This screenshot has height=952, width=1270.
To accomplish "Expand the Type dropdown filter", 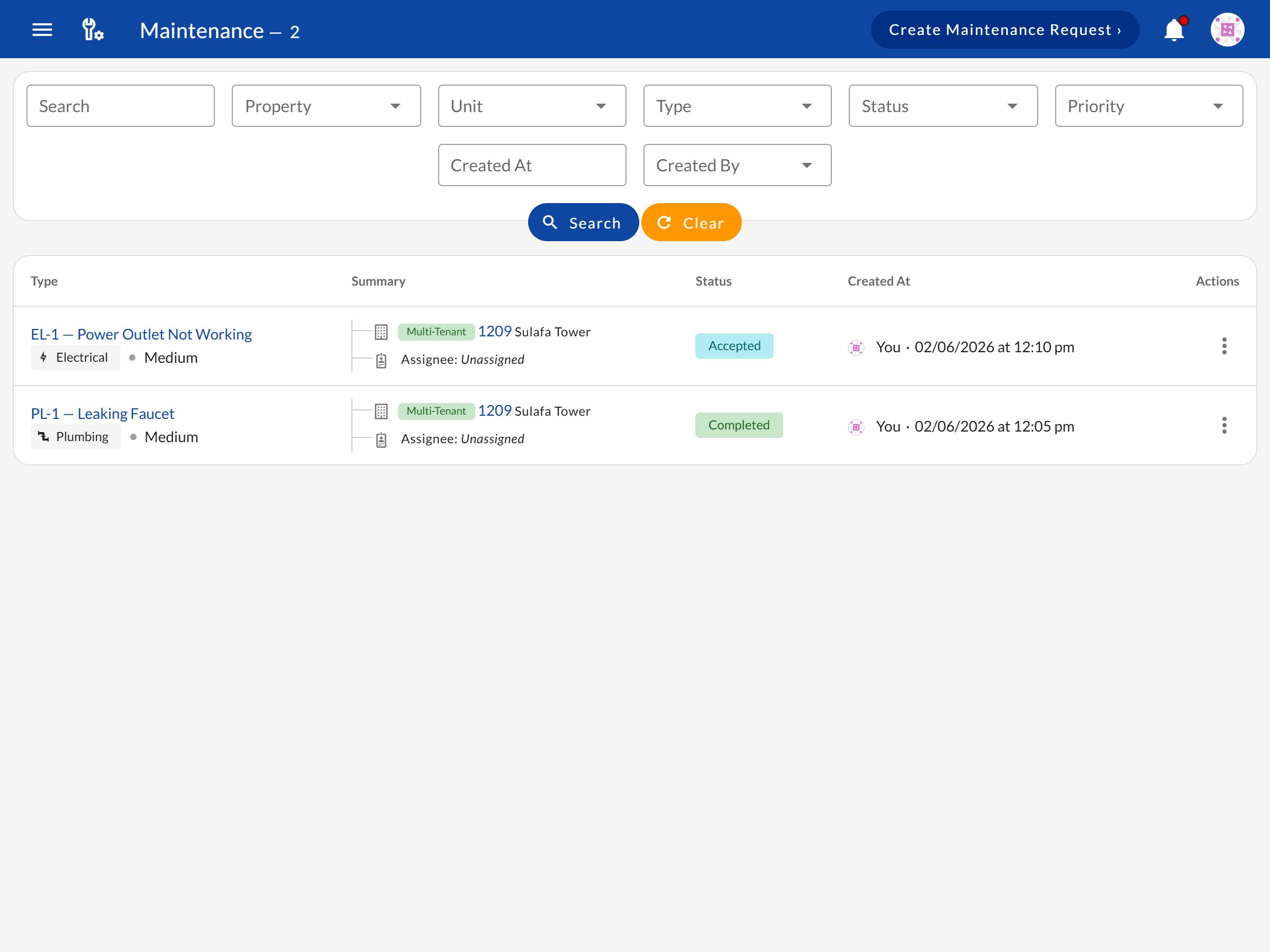I will tap(737, 106).
